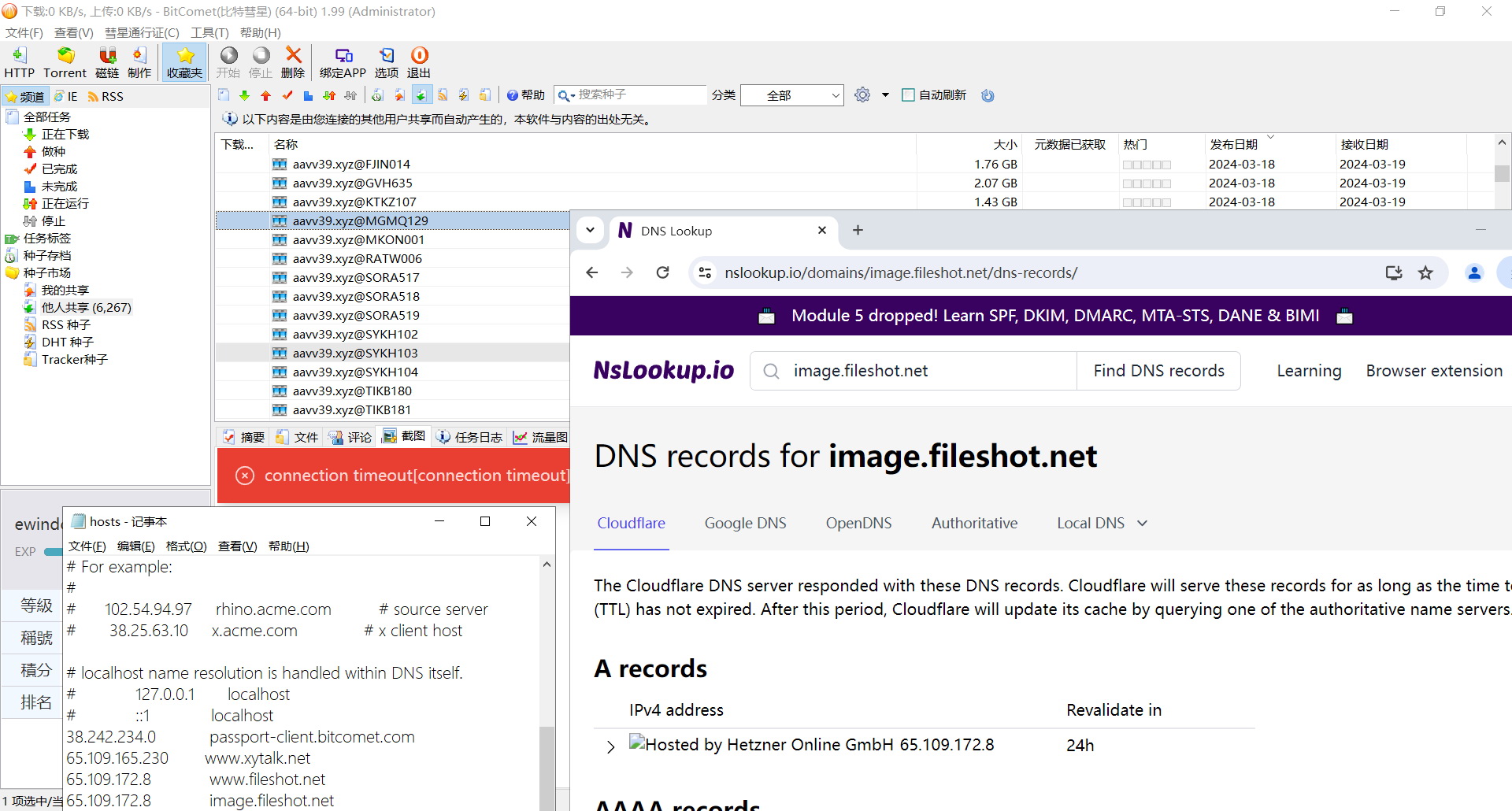The height and width of the screenshot is (811, 1512).
Task: Open 选项 options from the toolbar
Action: click(386, 62)
